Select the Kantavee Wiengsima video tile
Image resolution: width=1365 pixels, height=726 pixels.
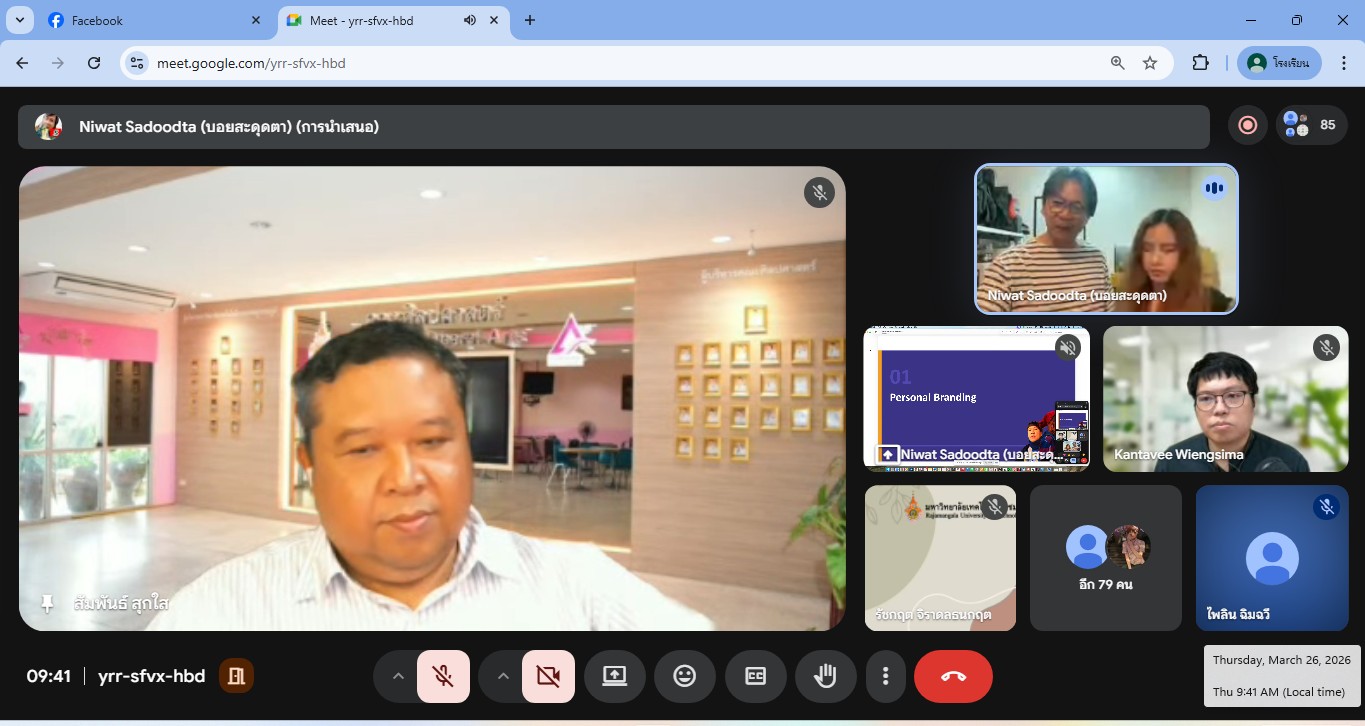tap(1225, 399)
